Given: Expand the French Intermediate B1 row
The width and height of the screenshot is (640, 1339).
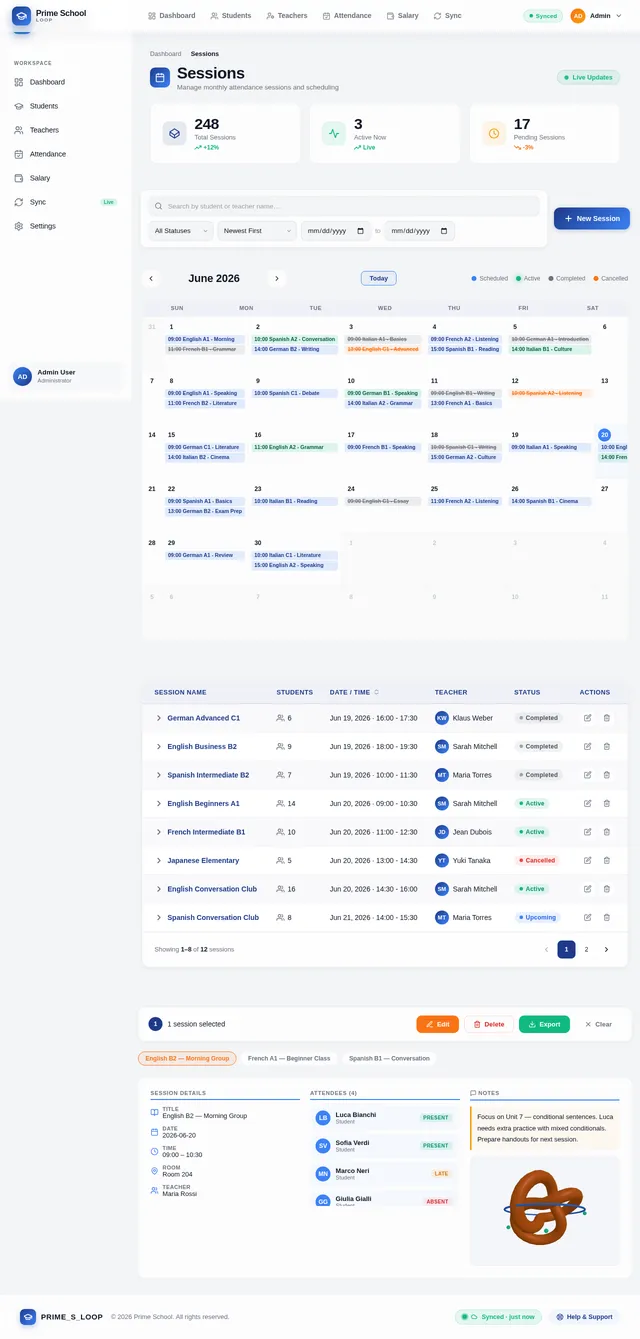Looking at the screenshot, I should tap(158, 832).
